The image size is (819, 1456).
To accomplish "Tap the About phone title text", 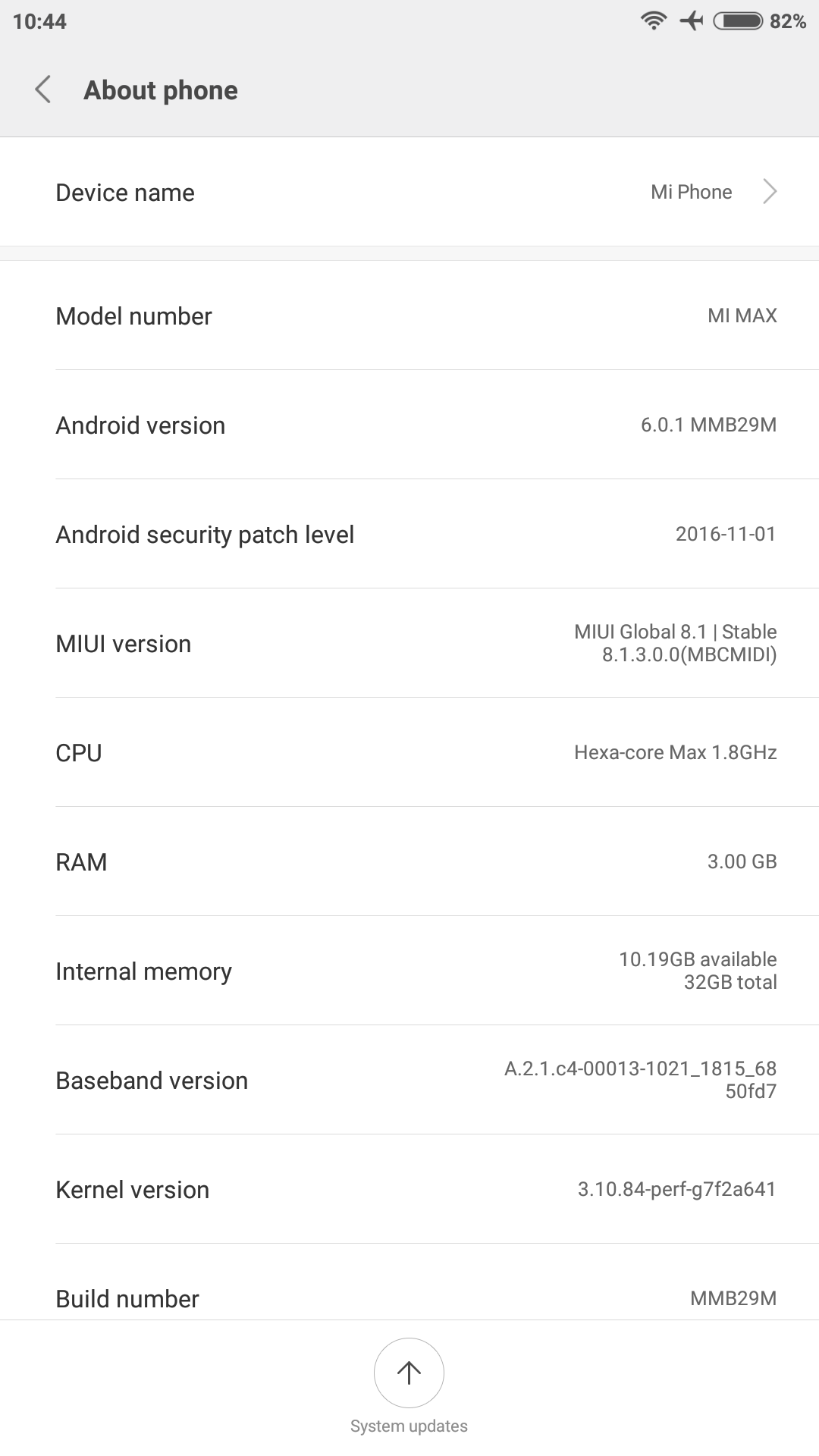I will coord(161,90).
